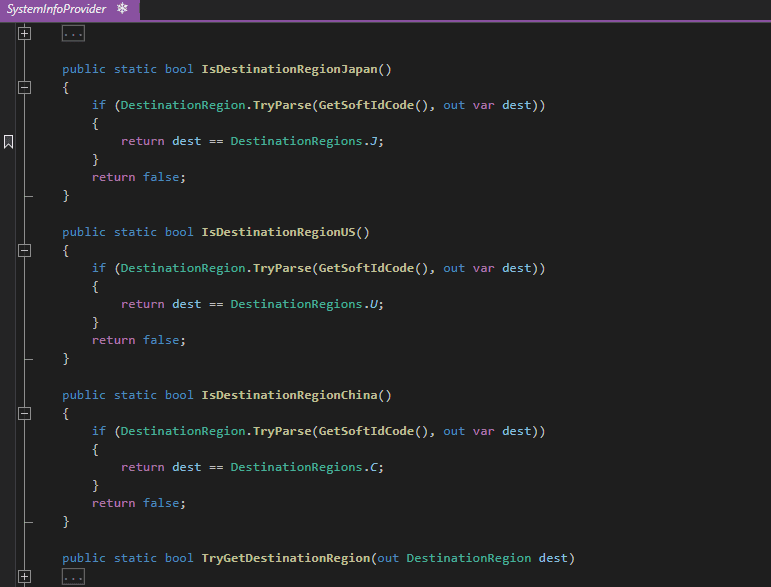This screenshot has height=587, width=771.
Task: Click GetSoftIdCode call in US method
Action: (366, 268)
